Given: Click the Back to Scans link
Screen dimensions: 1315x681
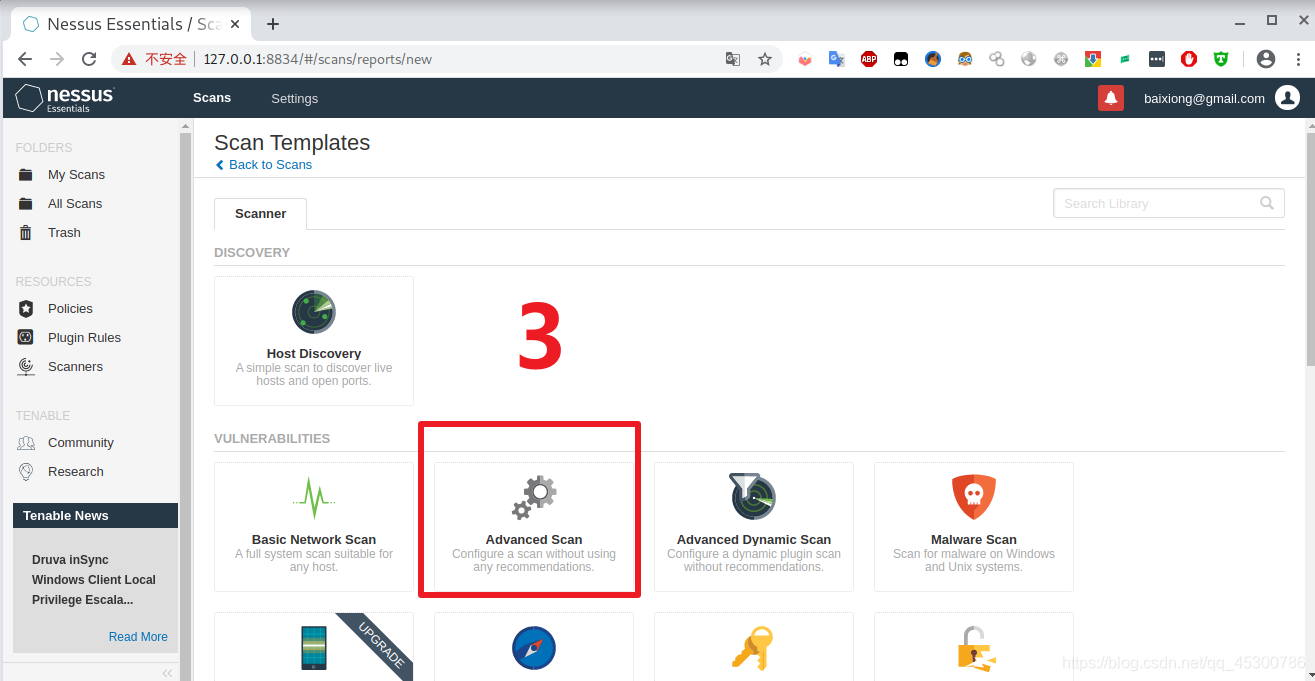Looking at the screenshot, I should pos(264,165).
